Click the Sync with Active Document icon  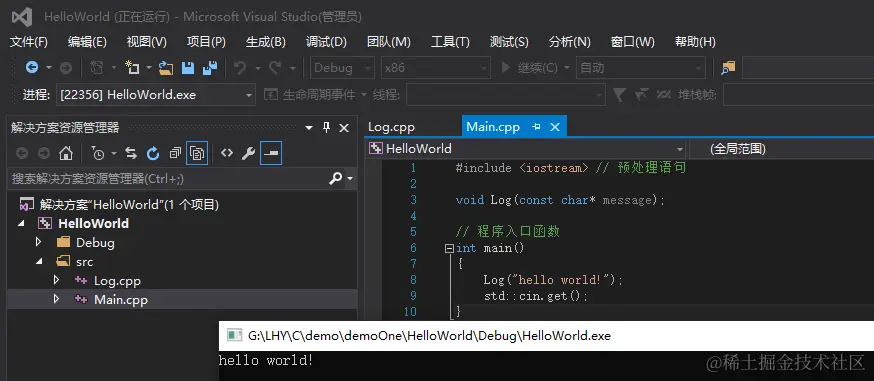click(x=131, y=153)
